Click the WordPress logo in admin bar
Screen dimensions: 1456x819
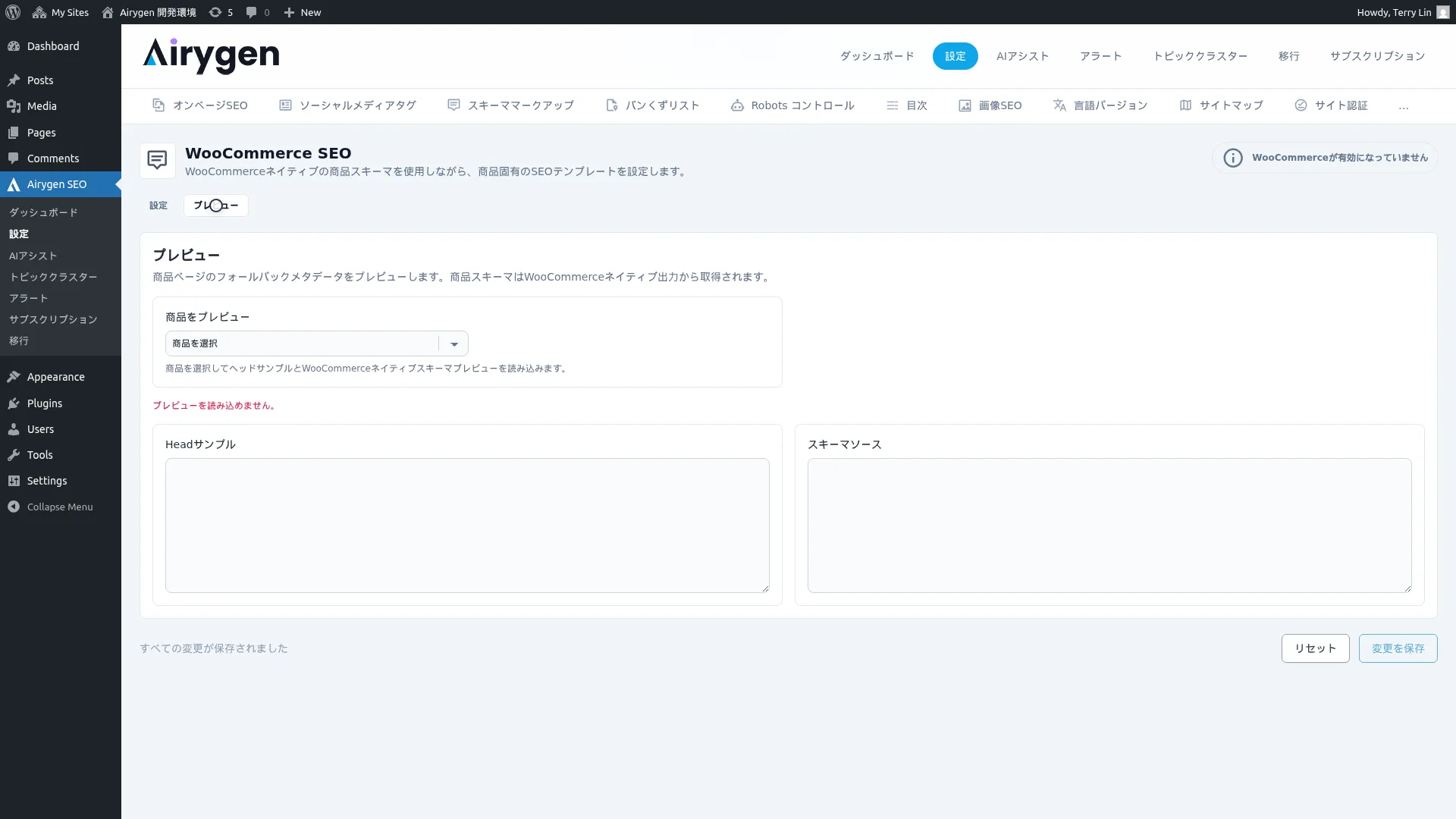(13, 12)
